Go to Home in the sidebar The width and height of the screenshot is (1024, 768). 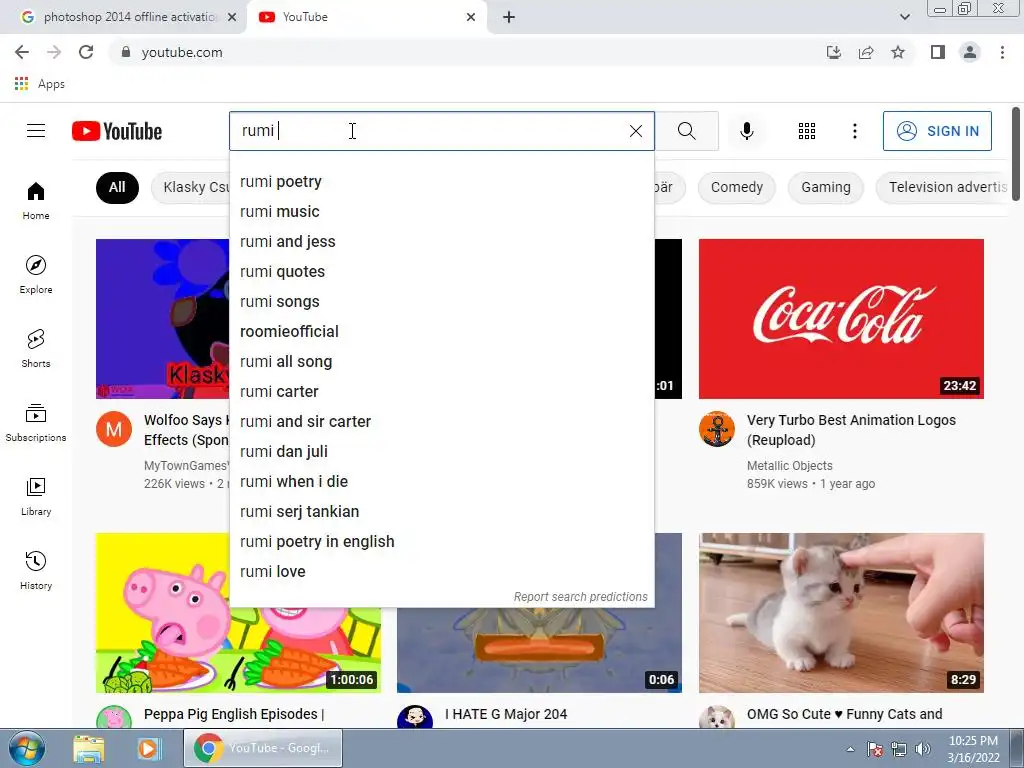coord(36,200)
